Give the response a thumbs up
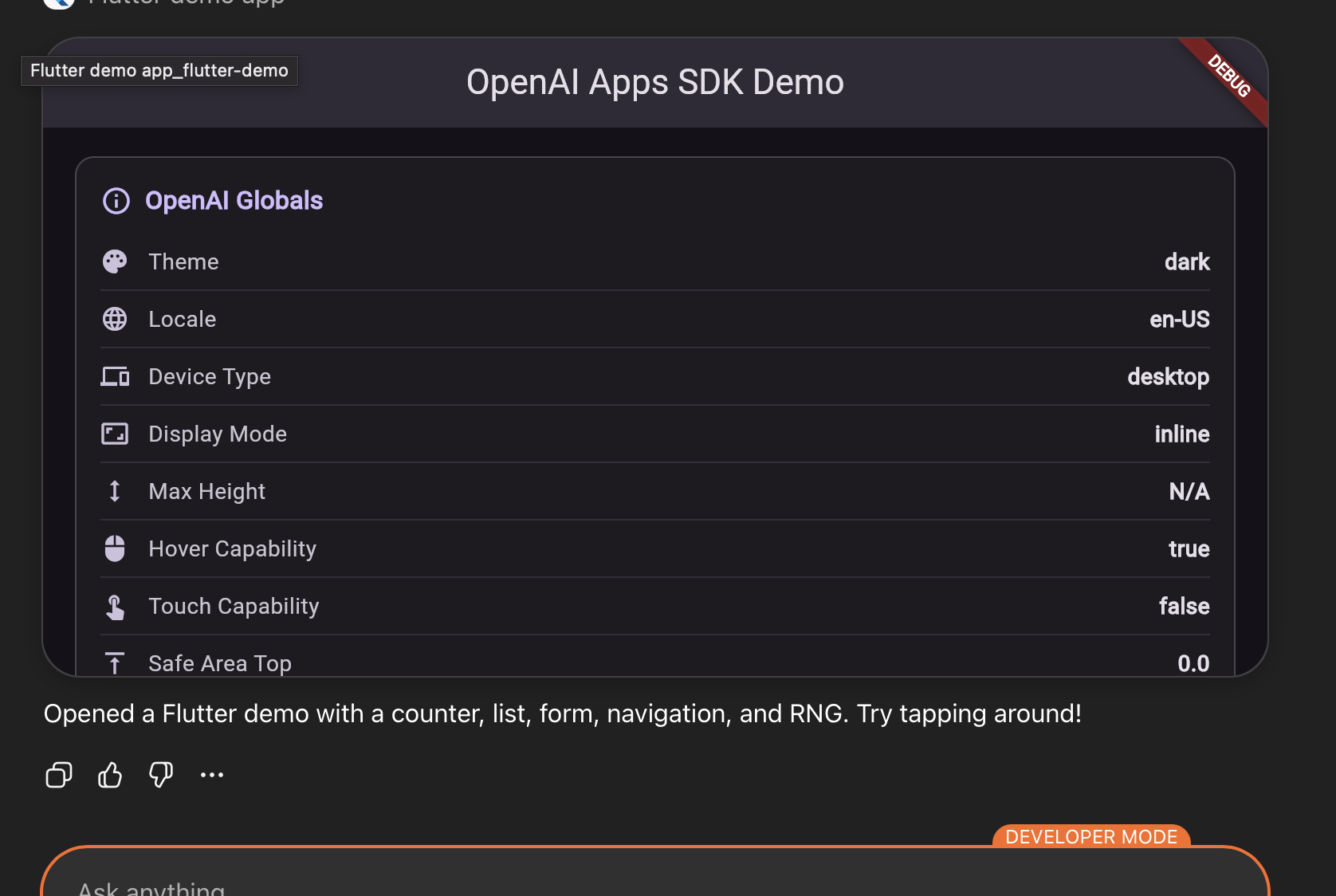Image resolution: width=1336 pixels, height=896 pixels. [x=109, y=775]
